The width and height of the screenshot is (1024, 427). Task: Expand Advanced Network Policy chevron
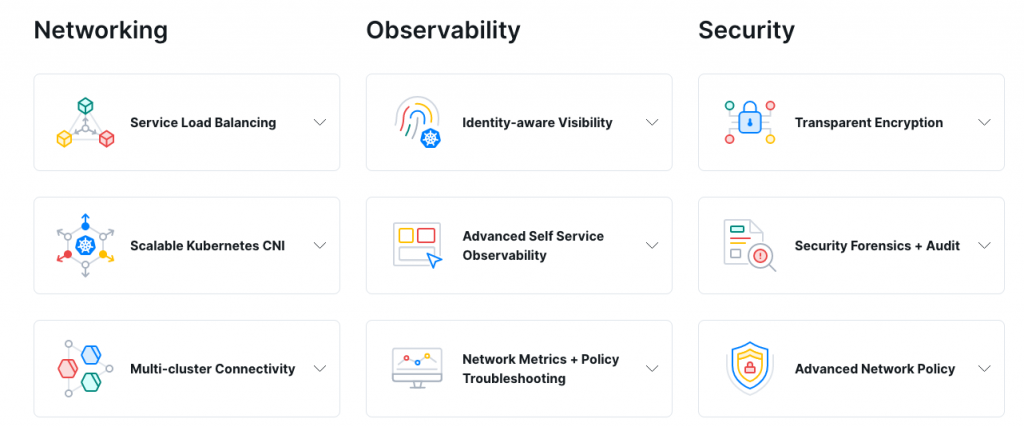coord(985,368)
